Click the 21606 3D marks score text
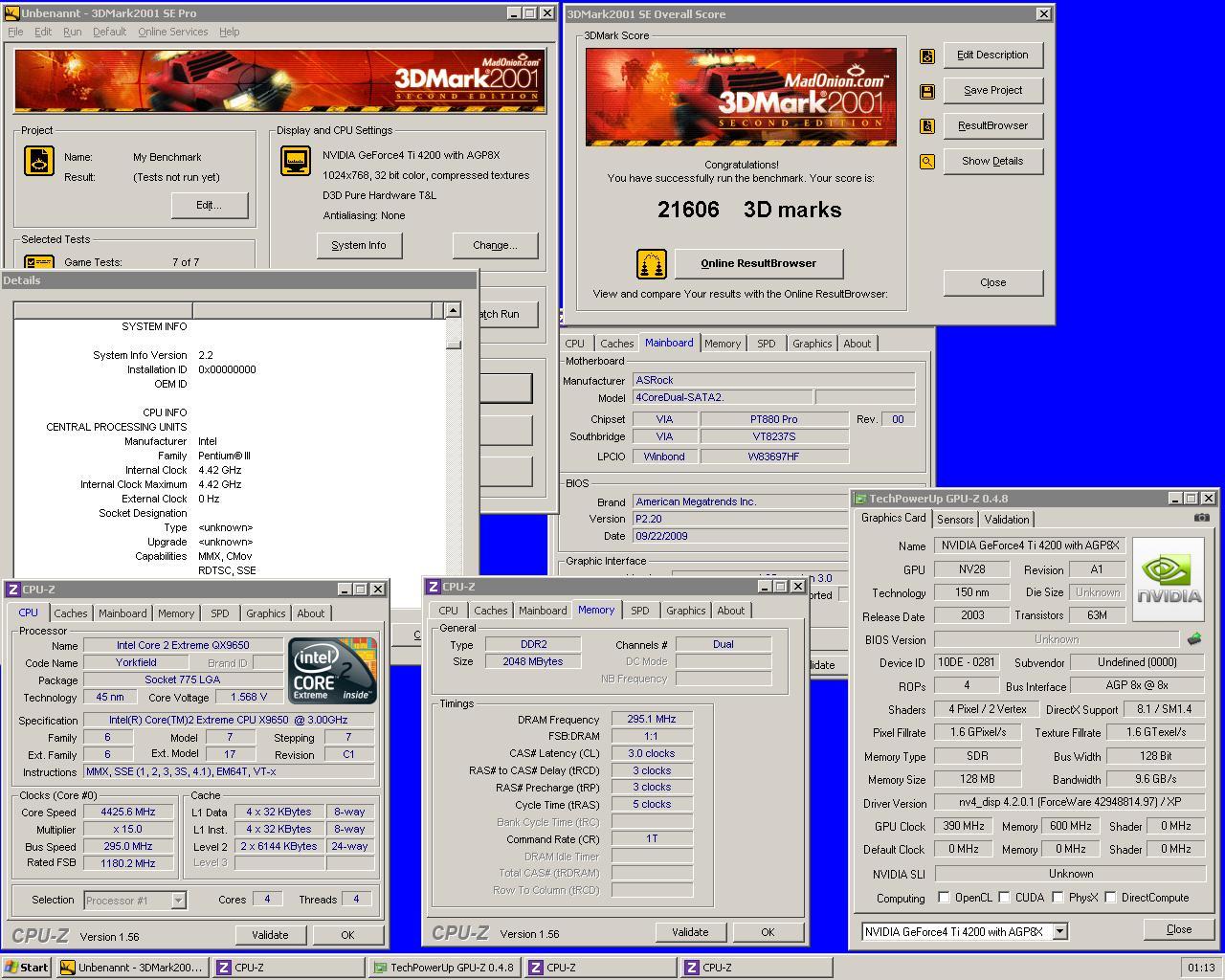This screenshot has width=1225, height=980. pos(749,211)
